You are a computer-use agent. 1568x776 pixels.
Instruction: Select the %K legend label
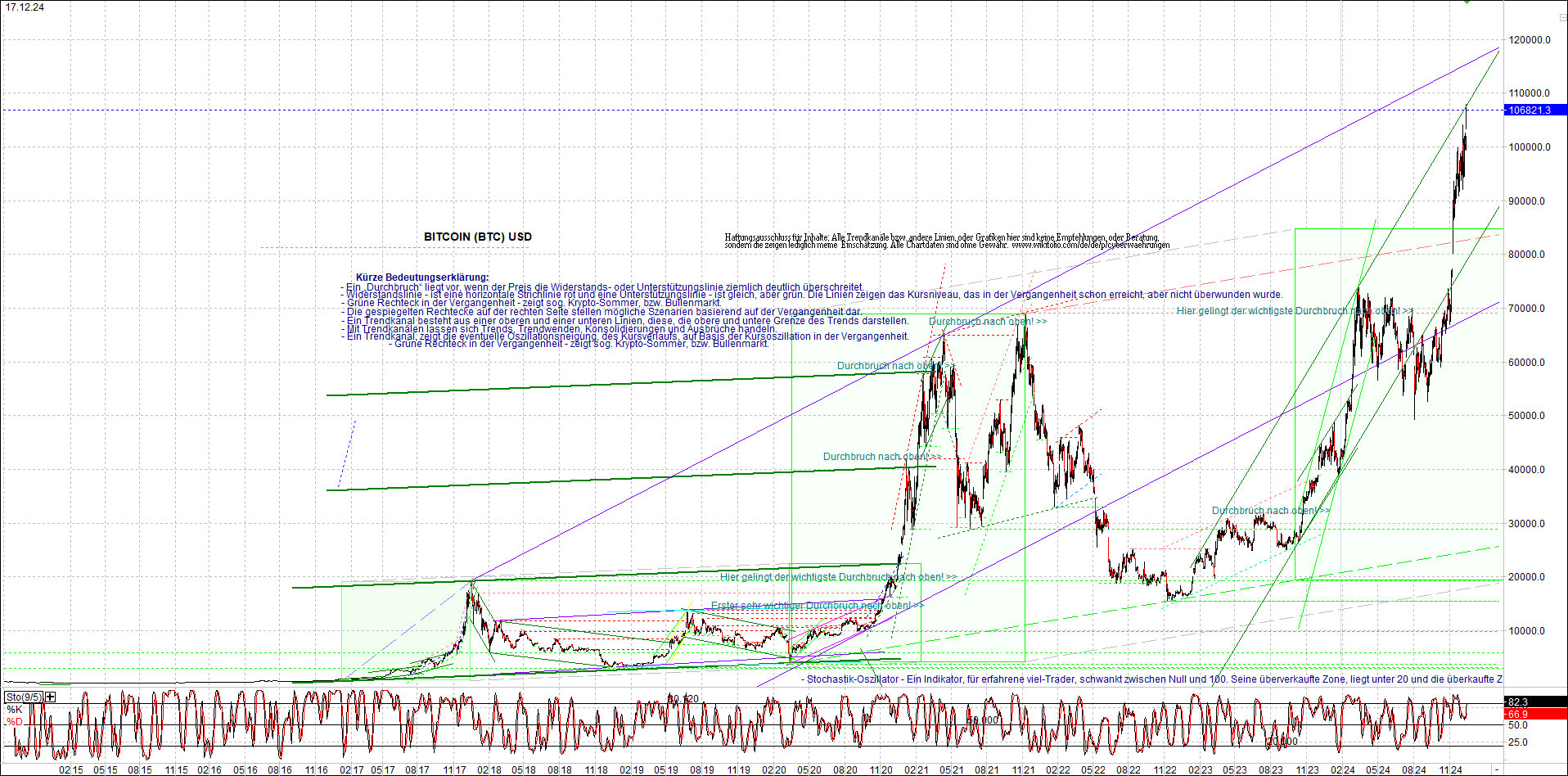tap(14, 709)
